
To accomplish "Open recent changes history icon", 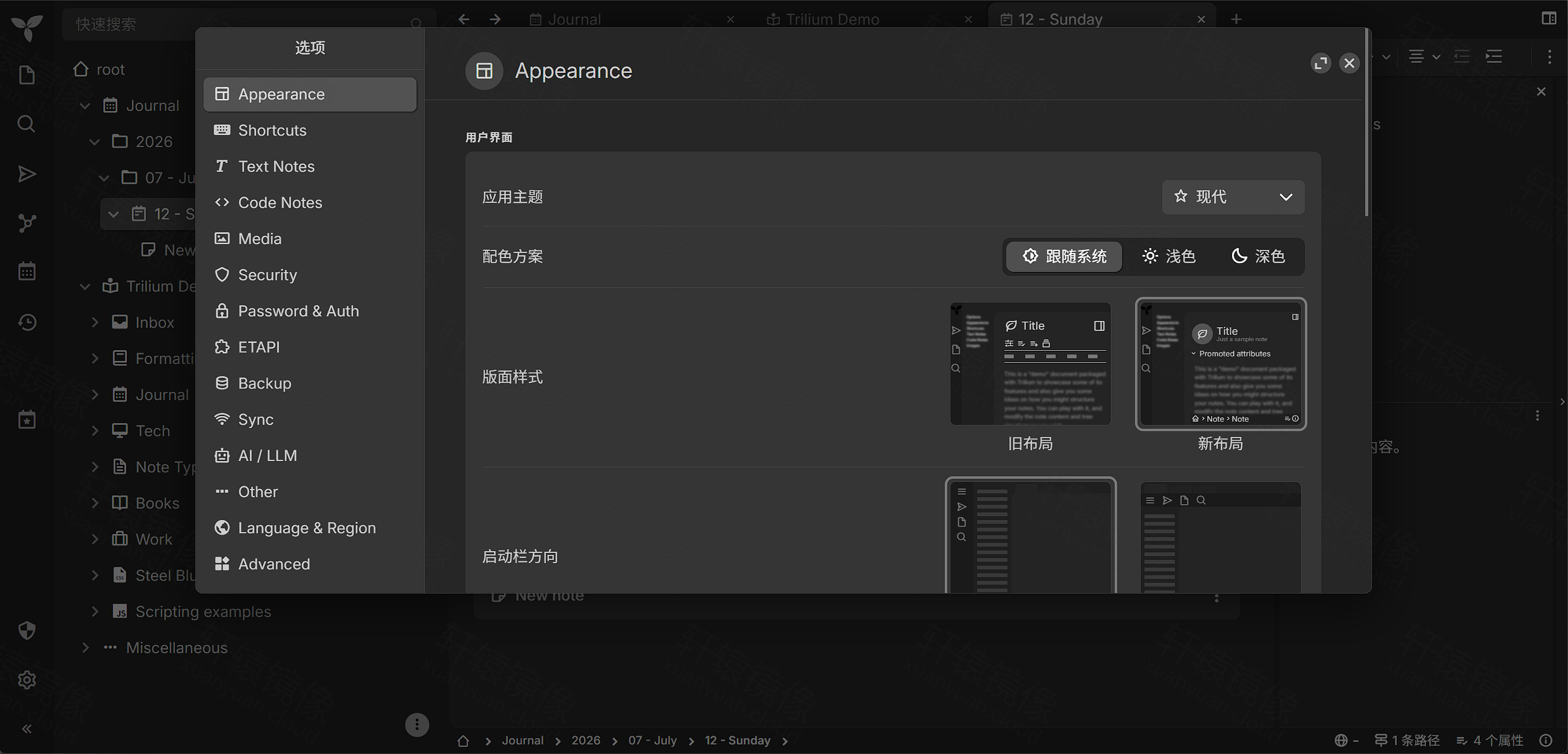I will 27,322.
